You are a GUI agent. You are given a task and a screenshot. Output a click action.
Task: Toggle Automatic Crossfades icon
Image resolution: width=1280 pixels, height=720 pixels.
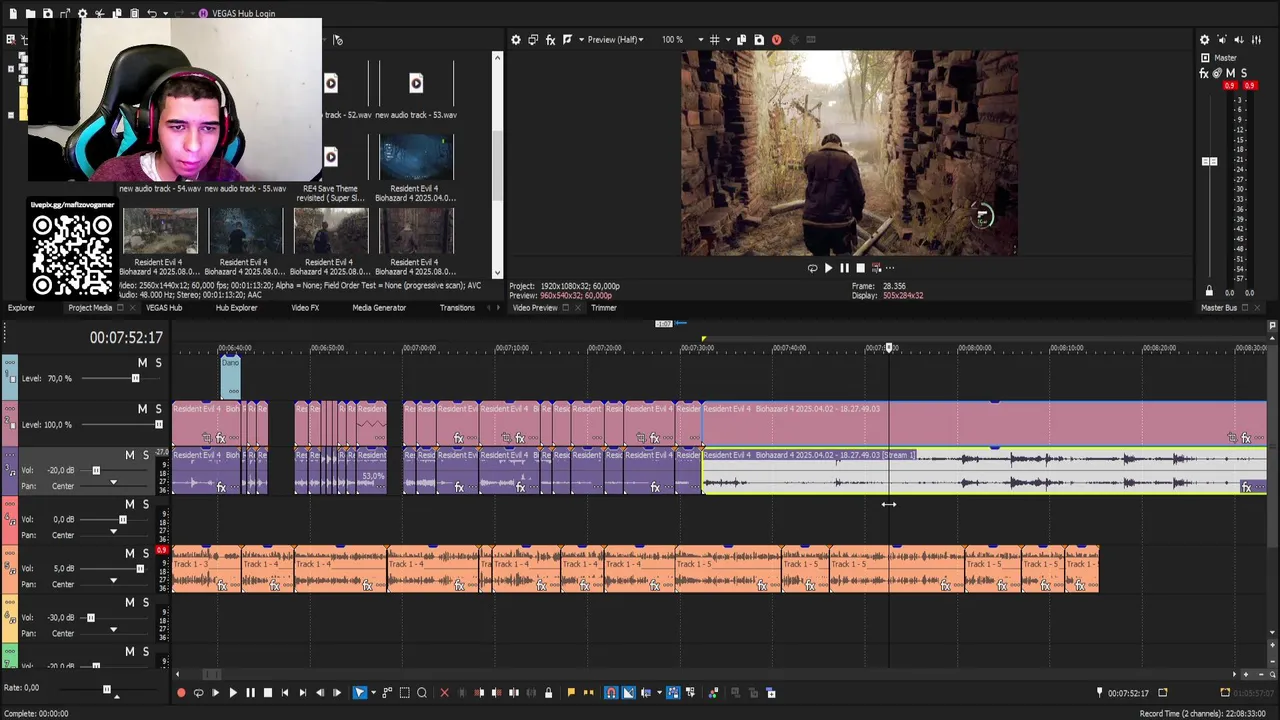[627, 692]
